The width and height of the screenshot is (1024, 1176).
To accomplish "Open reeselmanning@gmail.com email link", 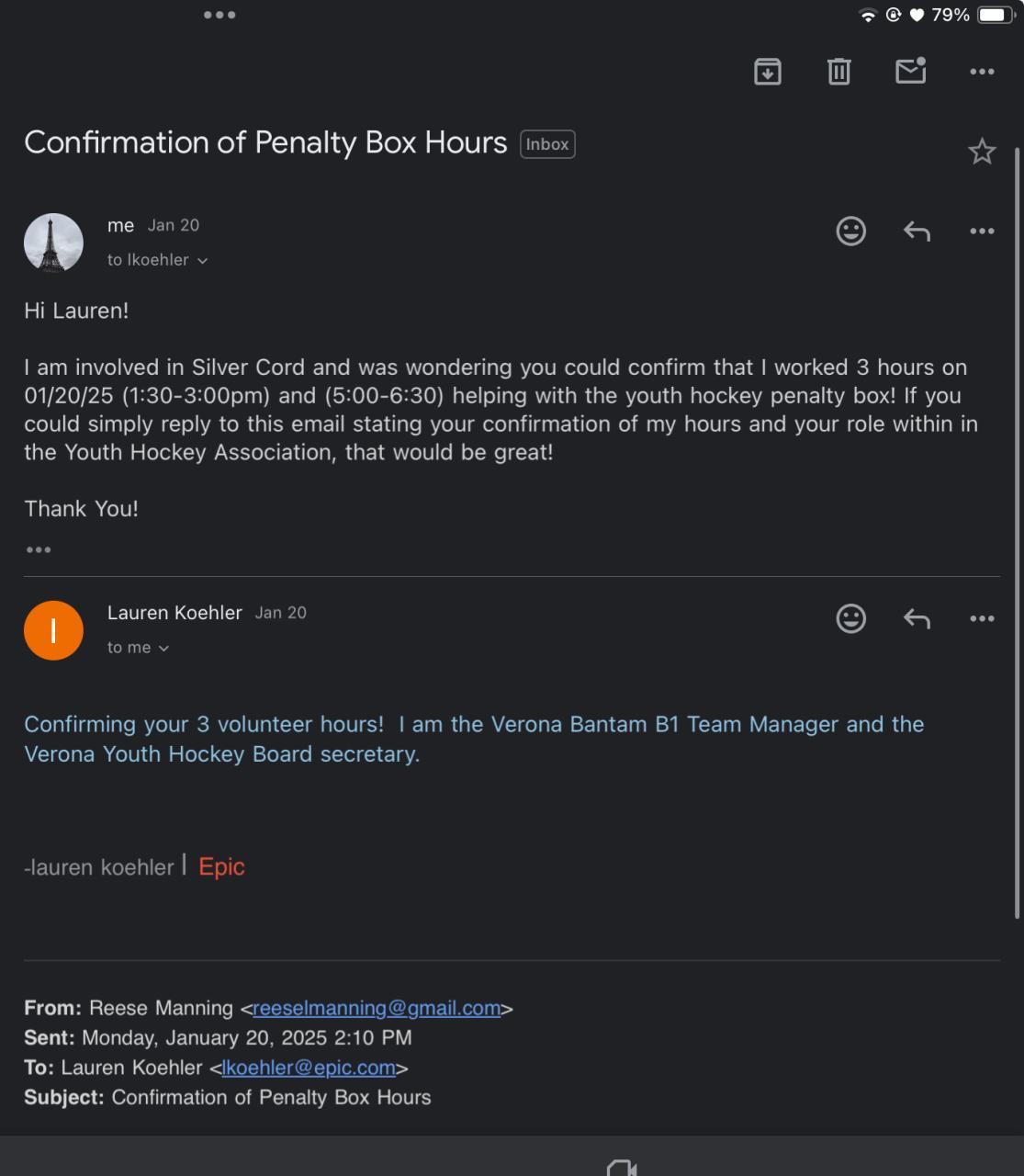I will pyautogui.click(x=377, y=1008).
